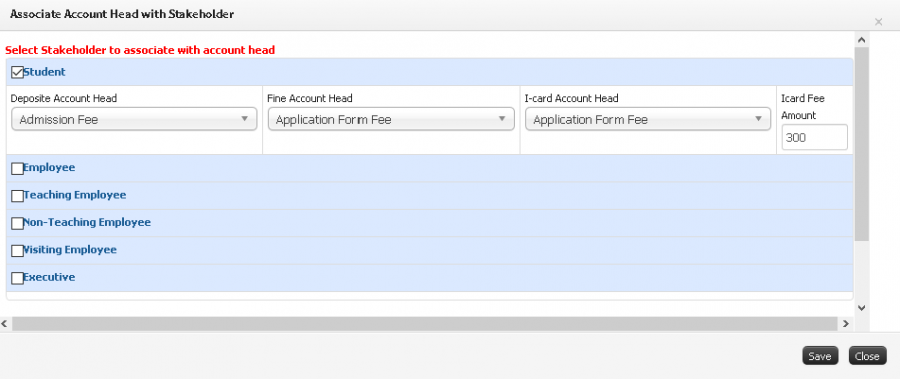Dismiss dialog with the X icon
The width and height of the screenshot is (900, 379).
(x=878, y=22)
